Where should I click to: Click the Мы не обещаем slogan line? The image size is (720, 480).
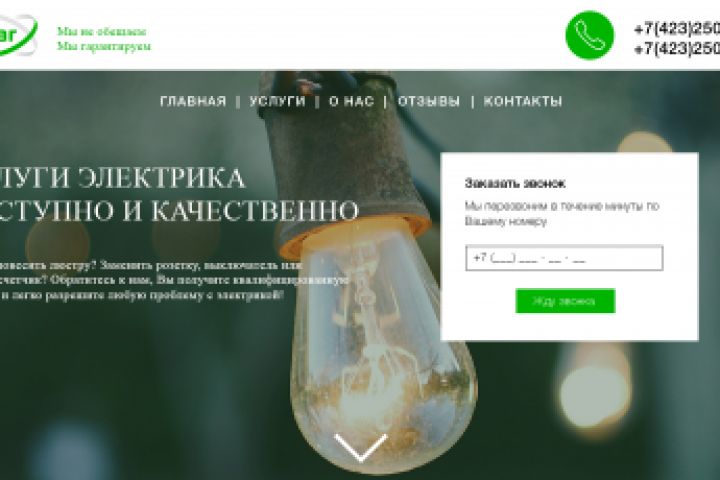[x=101, y=32]
